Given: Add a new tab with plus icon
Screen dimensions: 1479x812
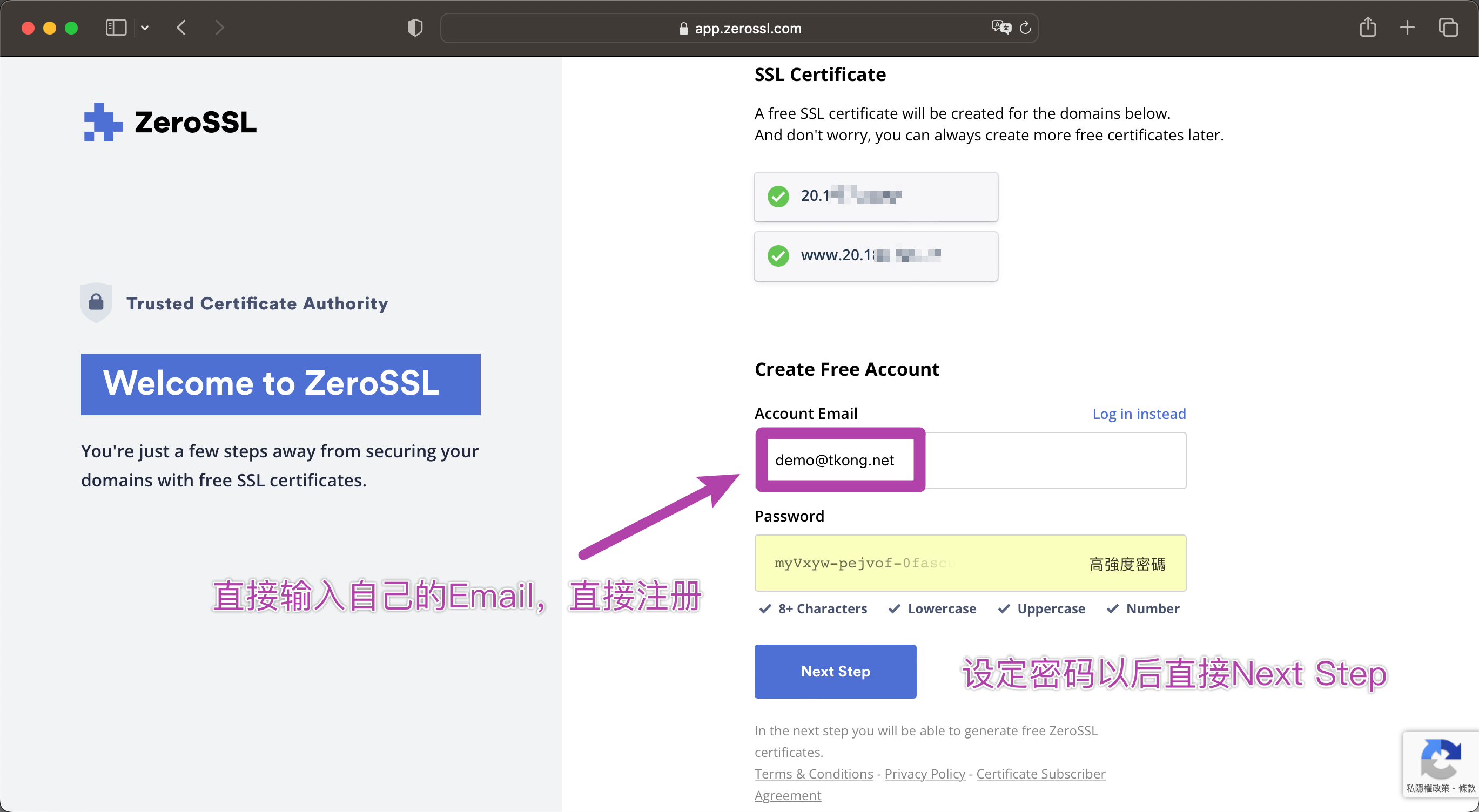Looking at the screenshot, I should coord(1407,27).
